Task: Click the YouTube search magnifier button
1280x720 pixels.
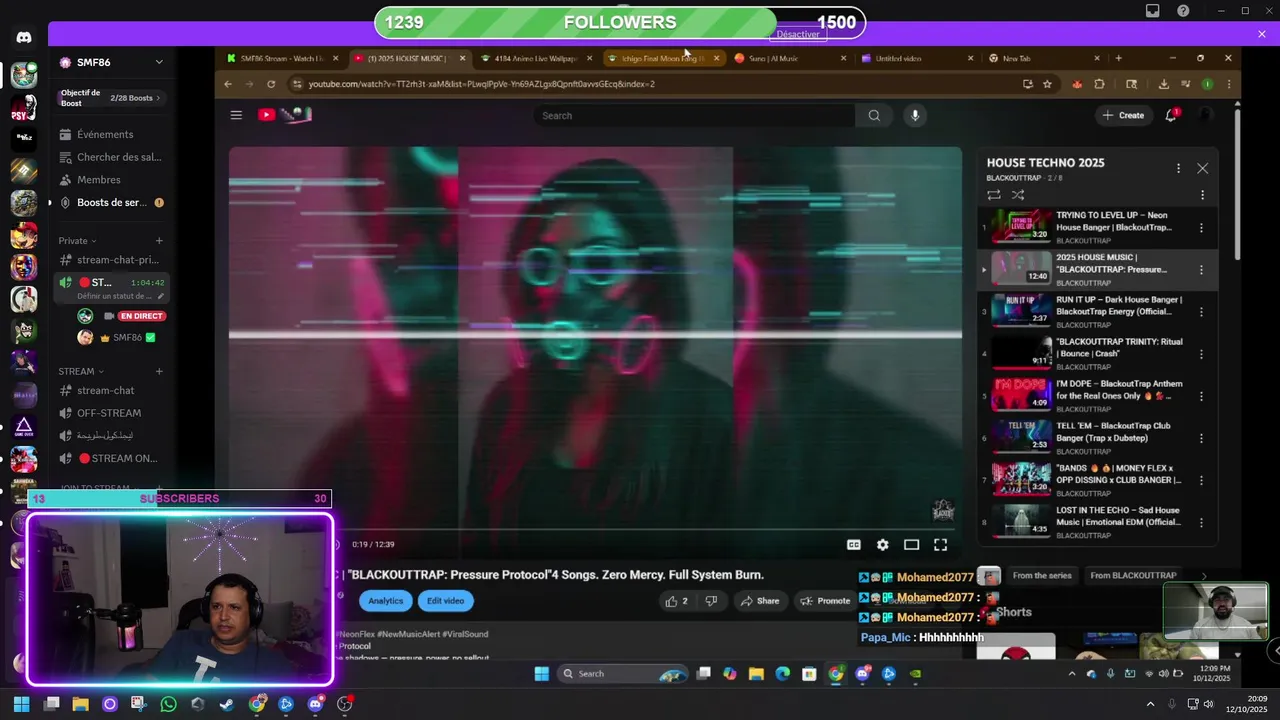Action: (x=874, y=115)
